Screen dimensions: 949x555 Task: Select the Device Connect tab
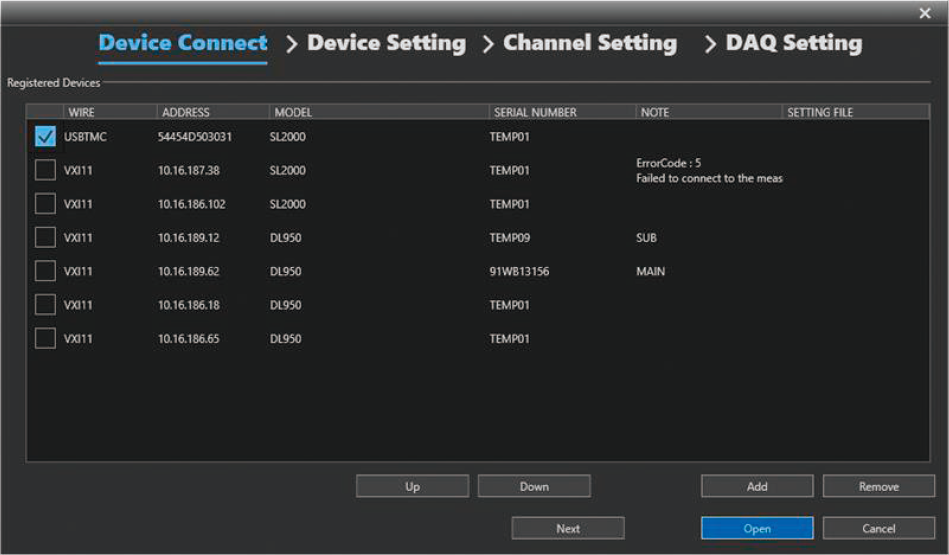pyautogui.click(x=183, y=43)
